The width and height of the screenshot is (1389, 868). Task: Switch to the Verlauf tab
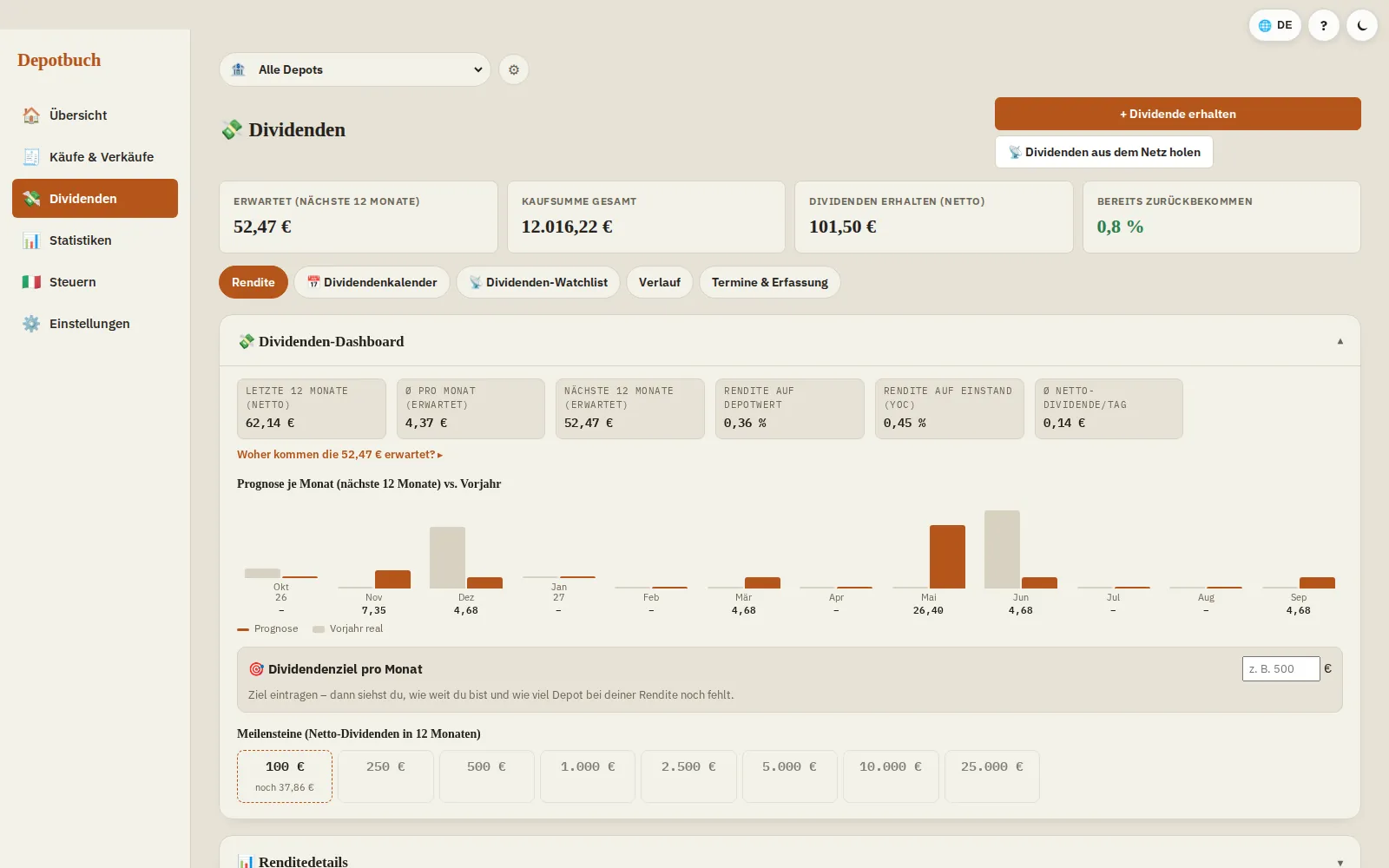[660, 282]
